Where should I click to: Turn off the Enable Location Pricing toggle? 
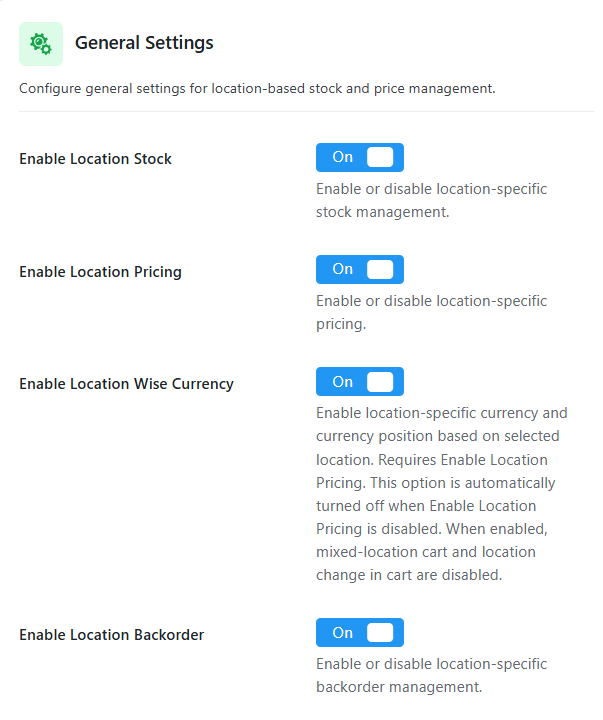point(360,270)
